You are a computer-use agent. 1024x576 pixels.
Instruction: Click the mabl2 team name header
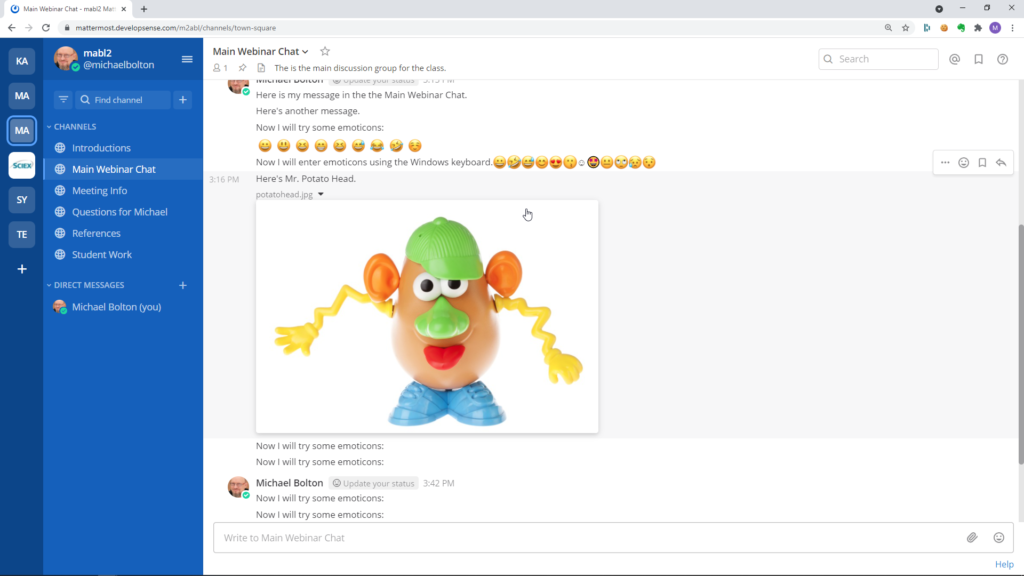coord(97,53)
